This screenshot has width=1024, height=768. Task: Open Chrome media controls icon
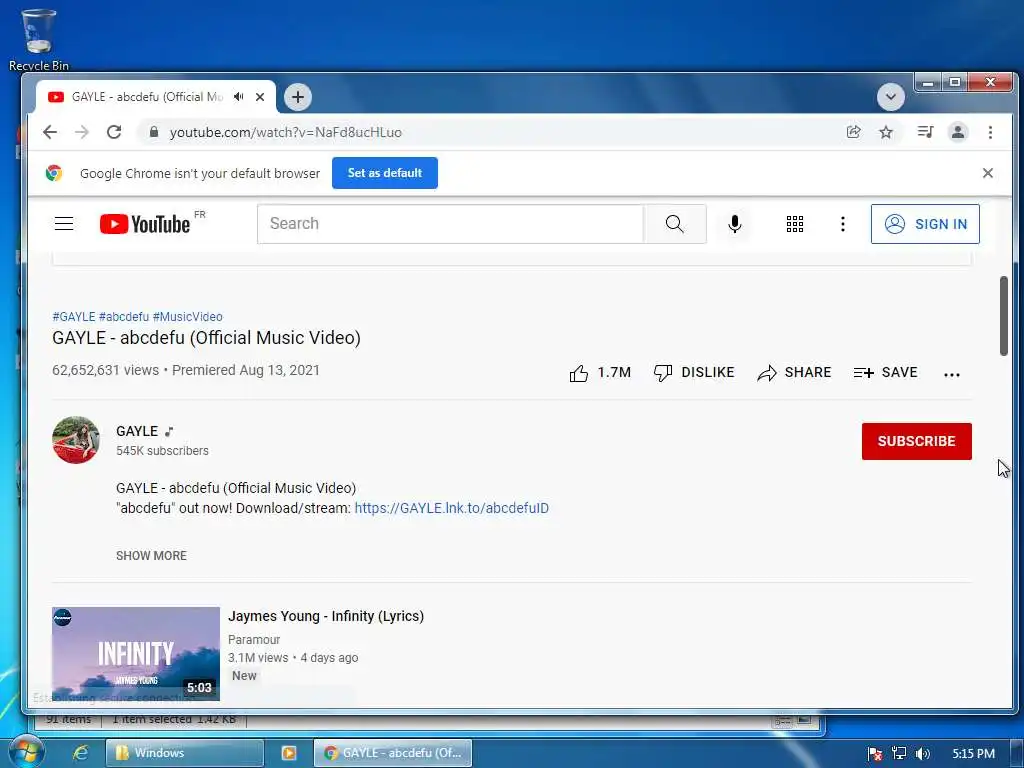[925, 132]
